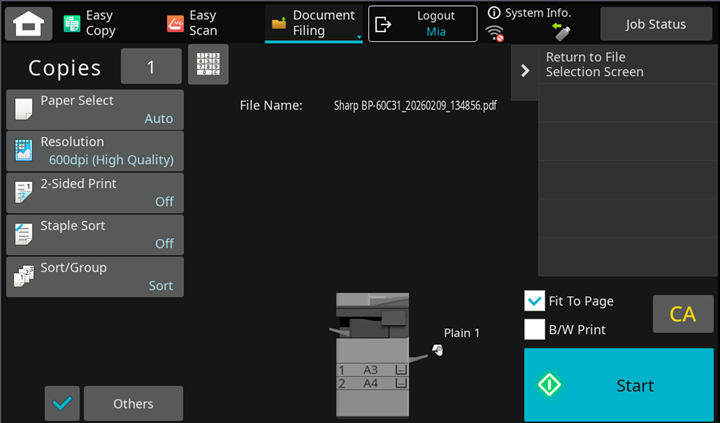This screenshot has height=423, width=720.
Task: Enable the B/W Print checkbox
Action: pyautogui.click(x=535, y=329)
